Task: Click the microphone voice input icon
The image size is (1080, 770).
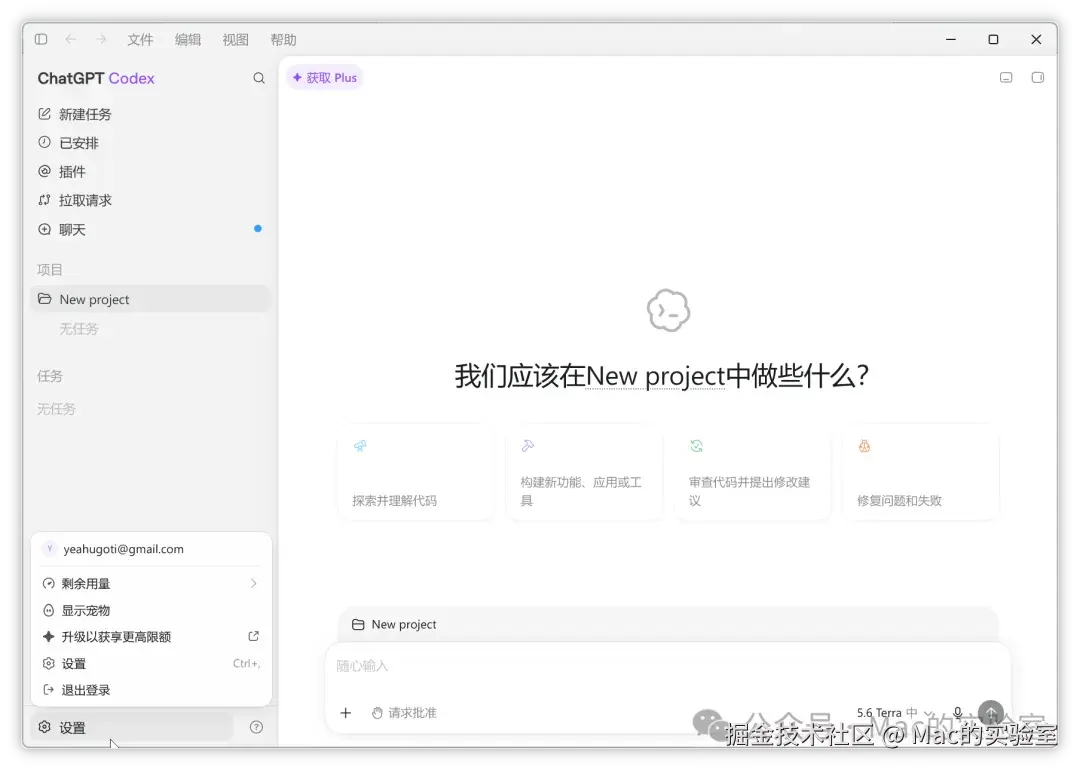Action: (x=957, y=713)
